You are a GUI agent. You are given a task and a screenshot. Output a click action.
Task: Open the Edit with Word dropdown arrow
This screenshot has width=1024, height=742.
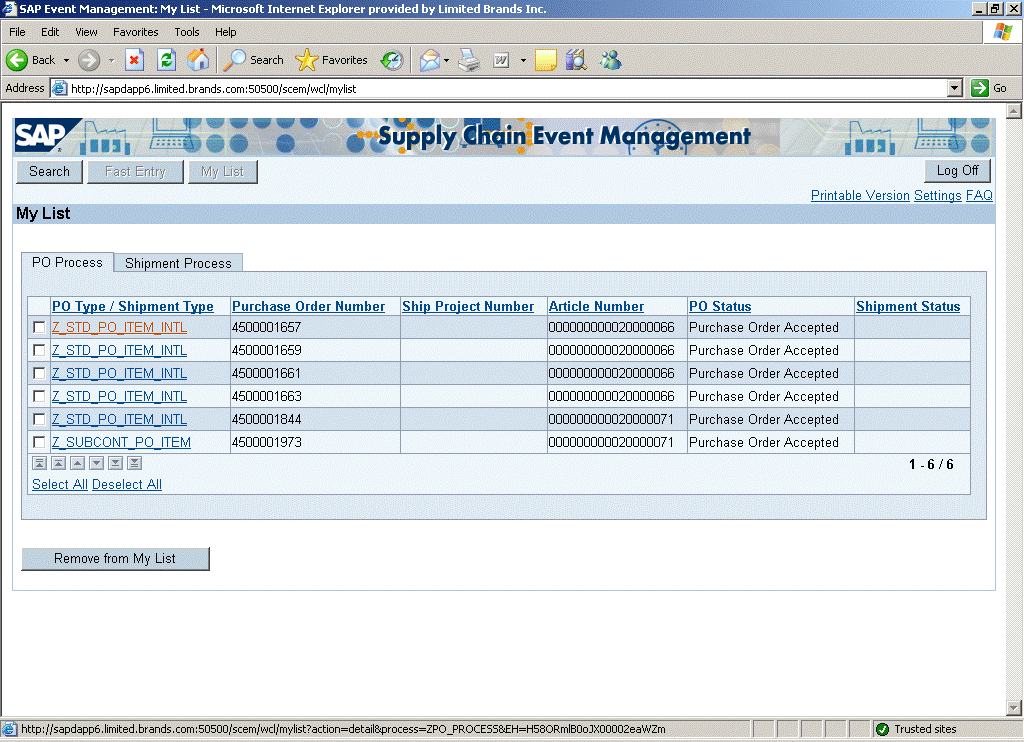click(523, 60)
